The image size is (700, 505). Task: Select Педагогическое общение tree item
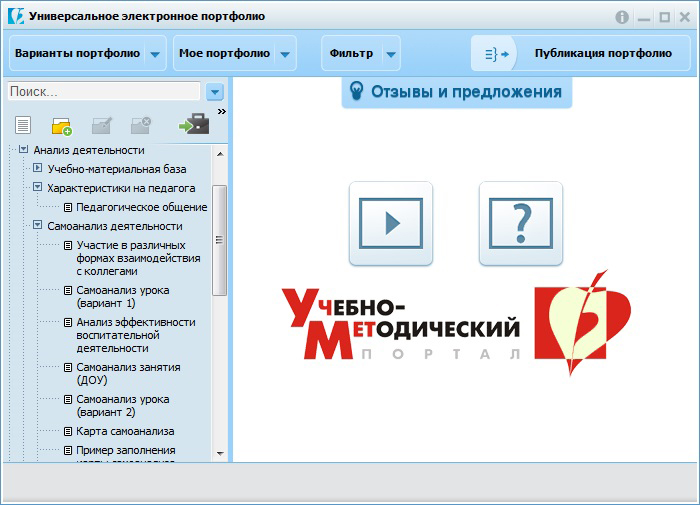pos(142,207)
